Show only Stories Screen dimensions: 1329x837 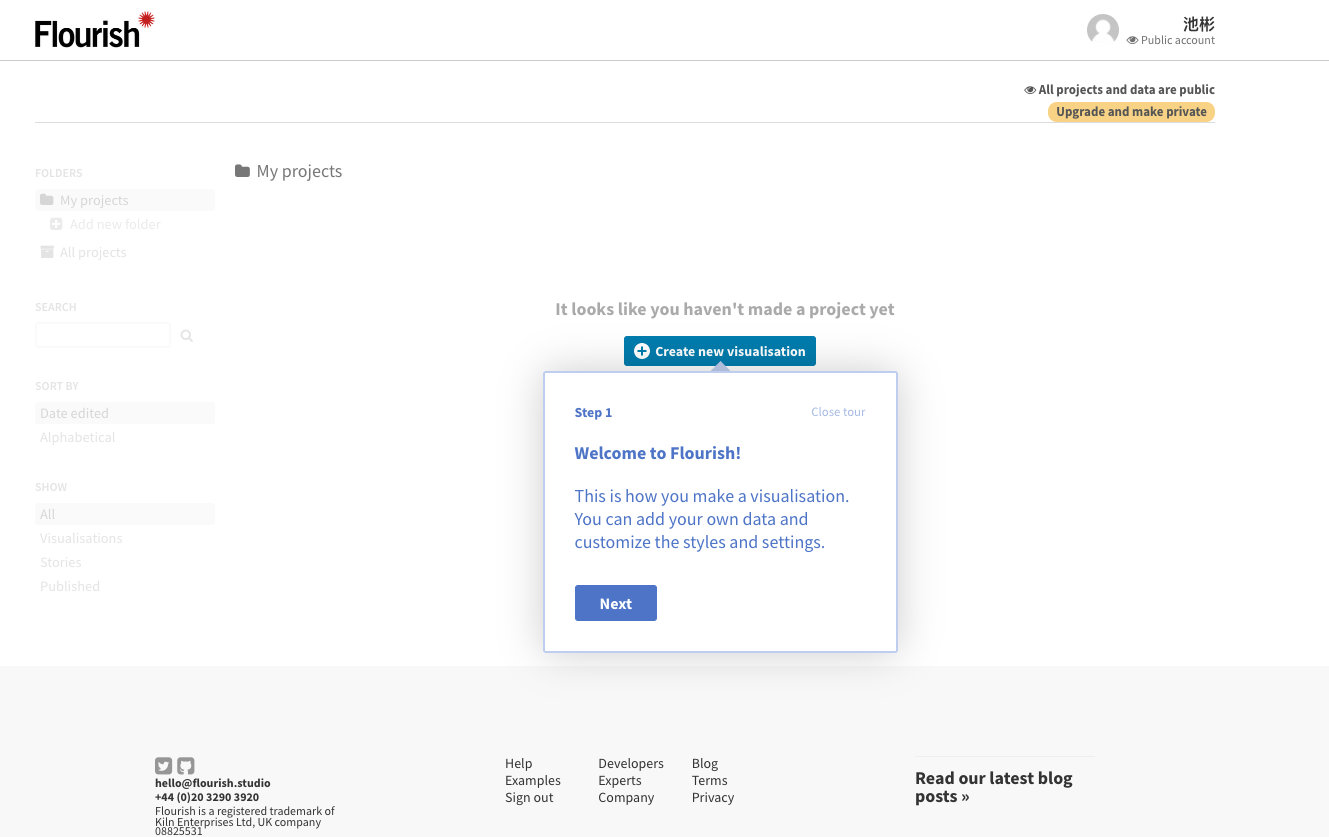click(x=61, y=562)
